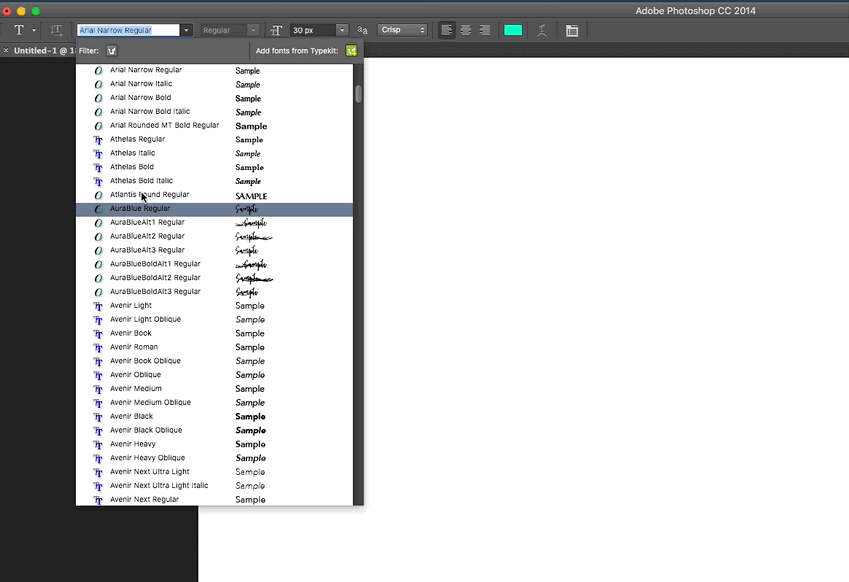The height and width of the screenshot is (582, 849).
Task: Select Avenir Heavy Oblique font
Action: click(214, 458)
